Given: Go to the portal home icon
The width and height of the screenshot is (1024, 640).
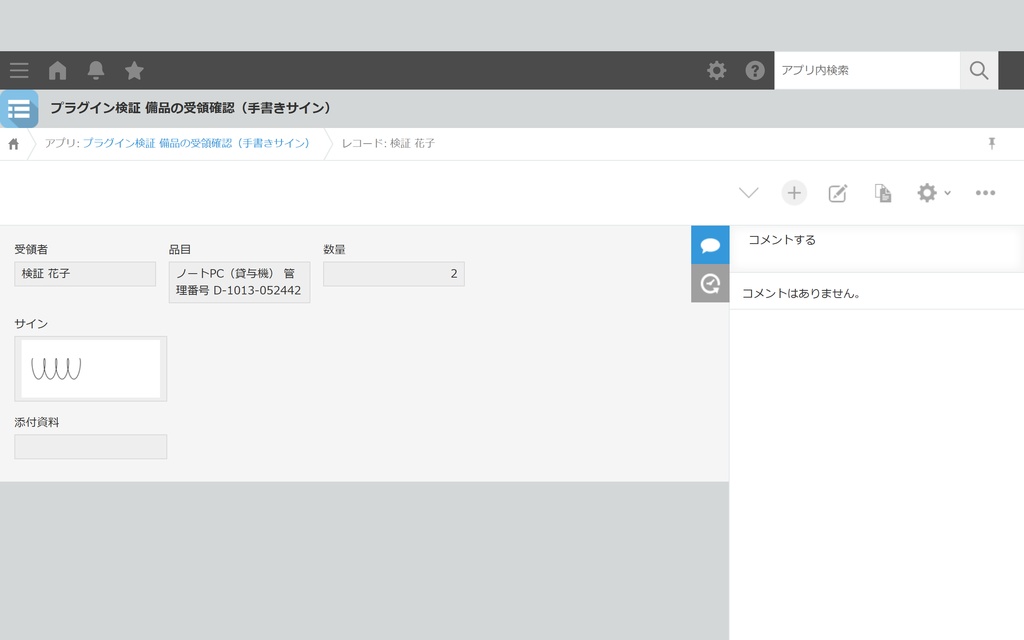Looking at the screenshot, I should click(x=57, y=71).
